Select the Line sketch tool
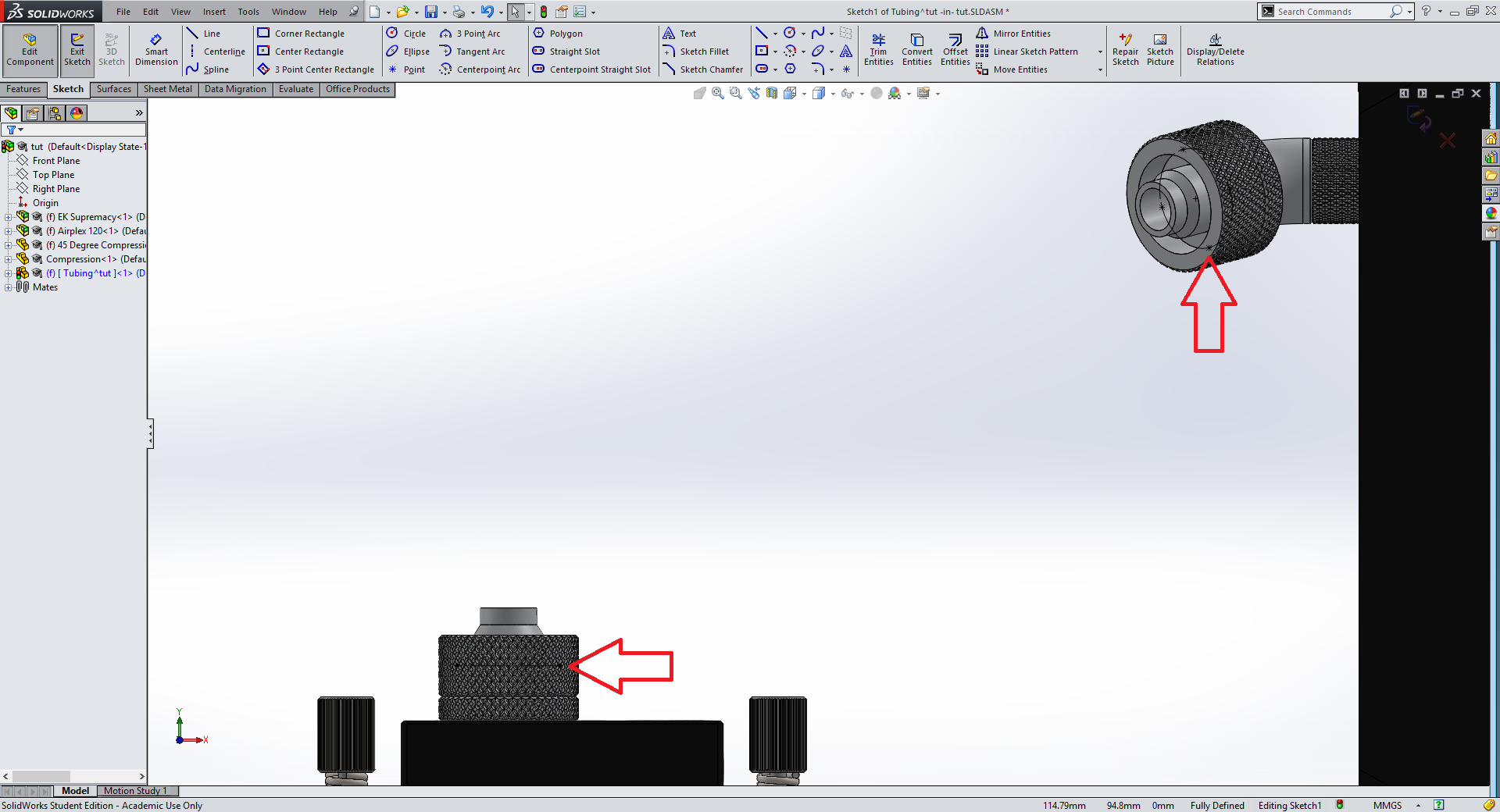This screenshot has width=1500, height=812. [204, 34]
